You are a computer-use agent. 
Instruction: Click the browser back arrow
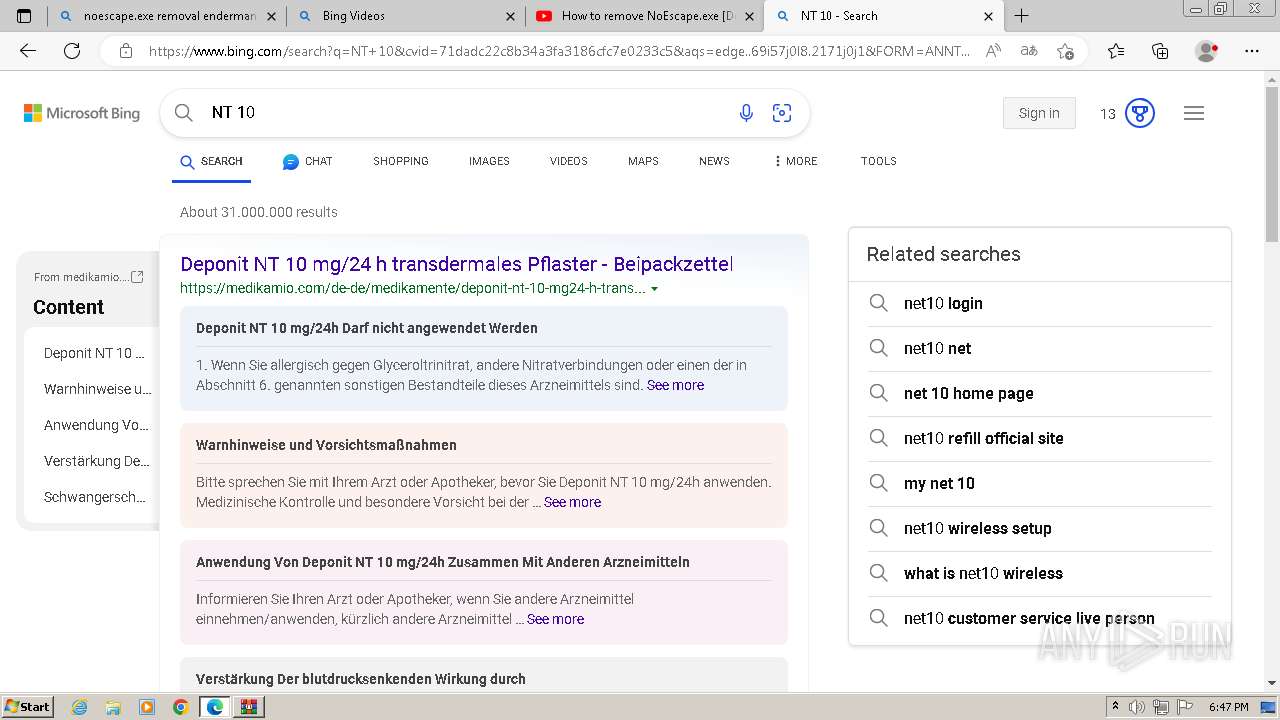tap(28, 51)
